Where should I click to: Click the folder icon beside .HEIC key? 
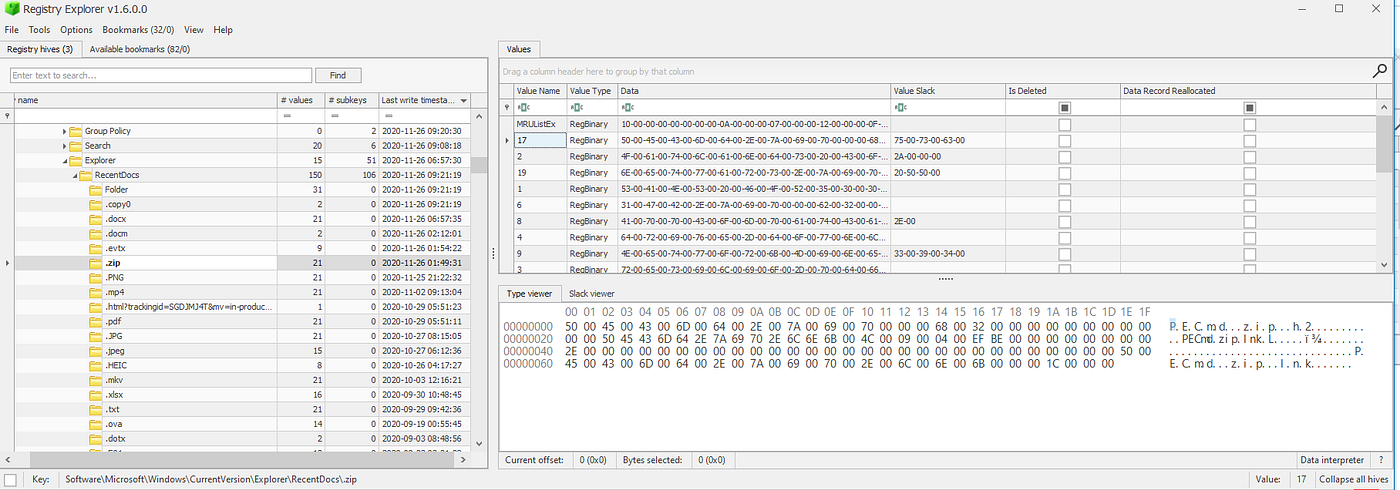(x=96, y=366)
